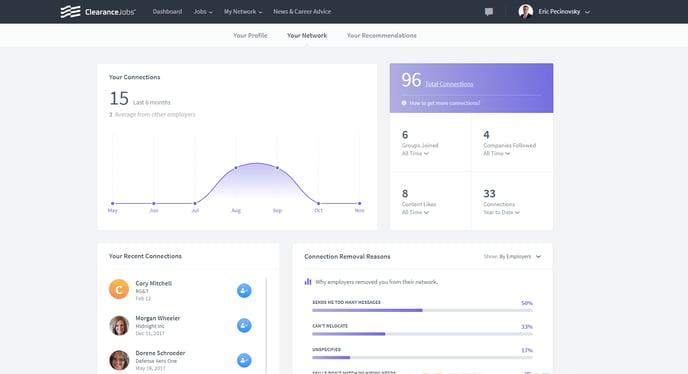This screenshot has width=688, height=374.
Task: Click the Nov data point on chart
Action: click(359, 203)
